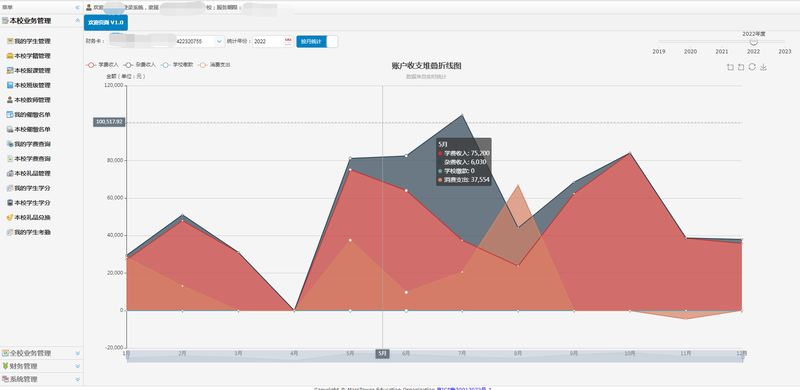Expand the 财务管理 panel
Screen dimensions: 800x390
click(41, 366)
